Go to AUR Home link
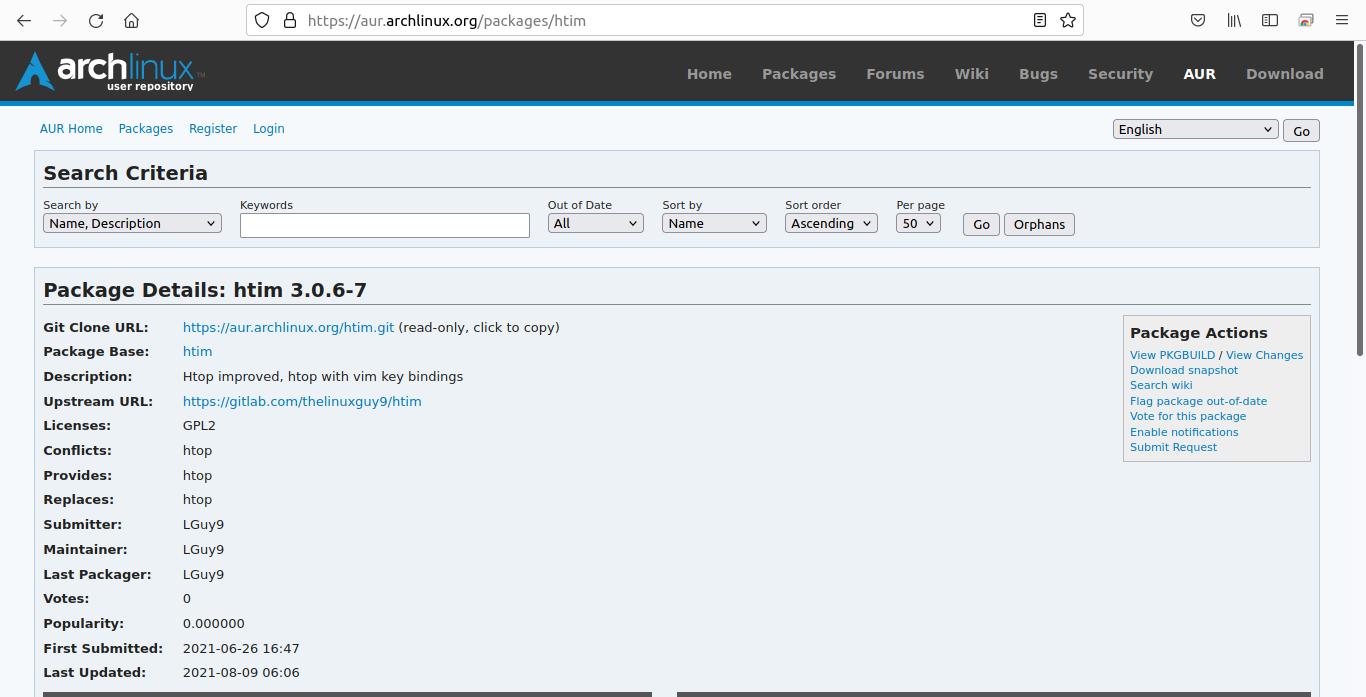Image resolution: width=1366 pixels, height=697 pixels. pyautogui.click(x=71, y=129)
